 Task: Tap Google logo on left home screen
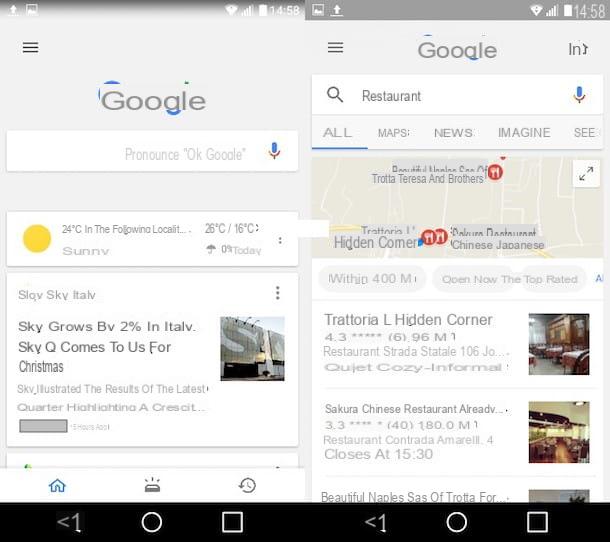152,99
